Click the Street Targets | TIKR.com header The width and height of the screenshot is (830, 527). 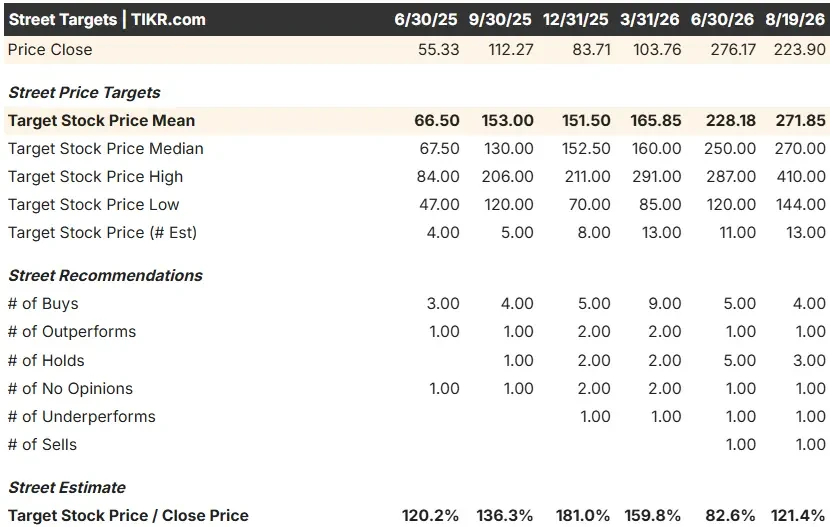[x=107, y=20]
